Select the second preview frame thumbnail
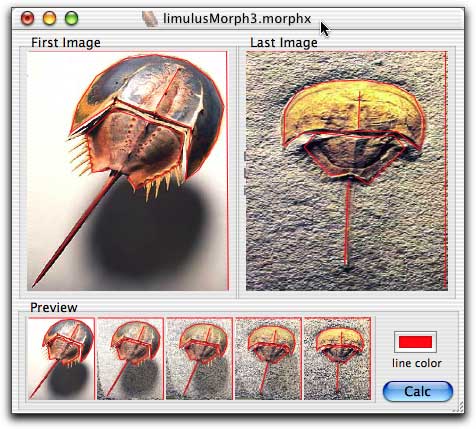 pyautogui.click(x=130, y=359)
